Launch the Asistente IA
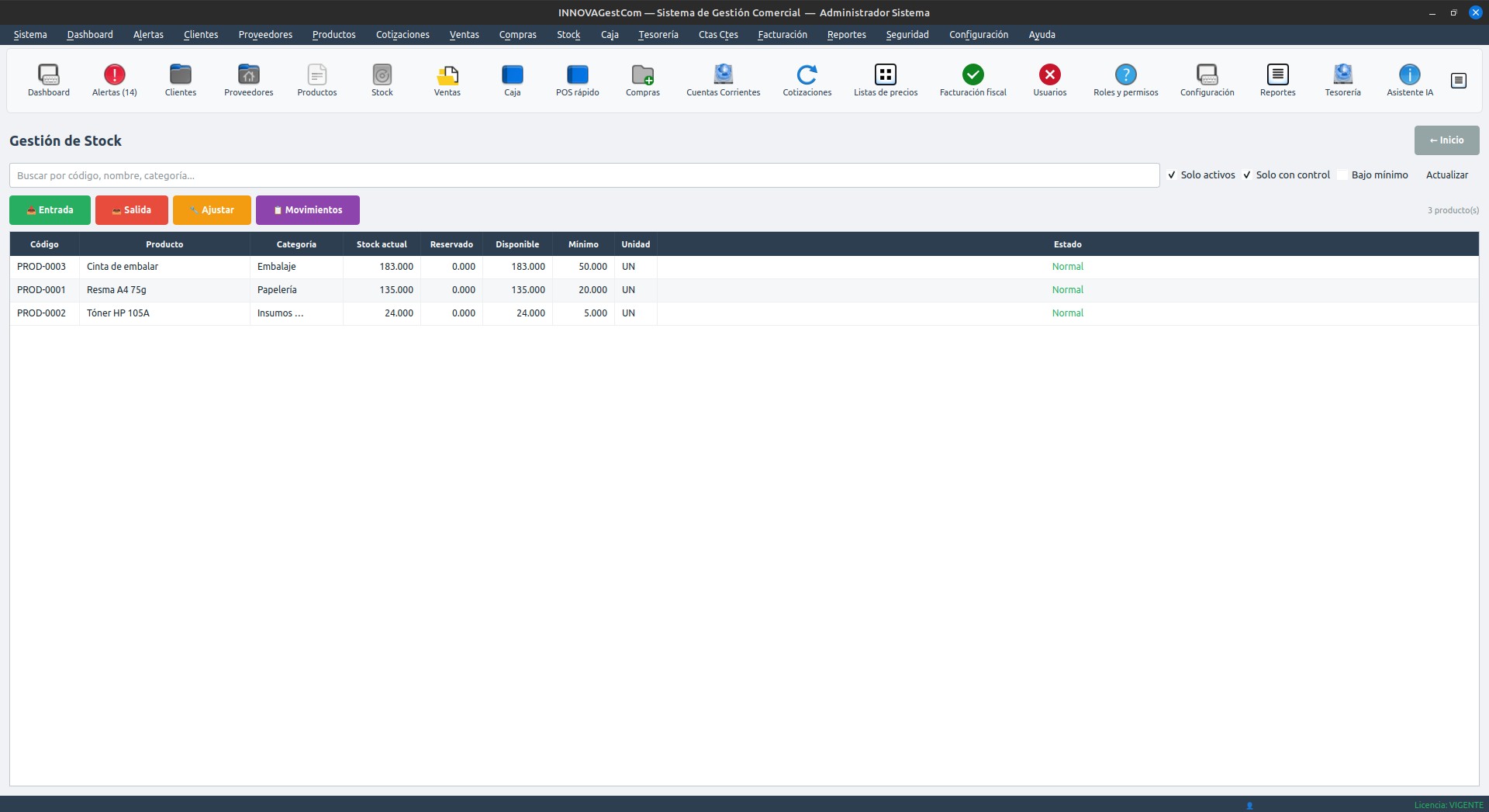Screen dimensions: 1489x812 click(x=1410, y=80)
